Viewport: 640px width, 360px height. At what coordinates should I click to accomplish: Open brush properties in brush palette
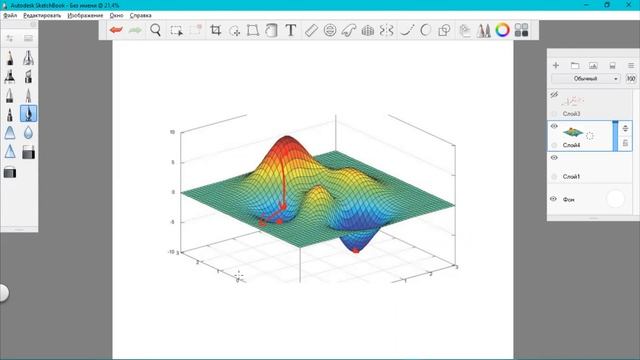[x=9, y=38]
